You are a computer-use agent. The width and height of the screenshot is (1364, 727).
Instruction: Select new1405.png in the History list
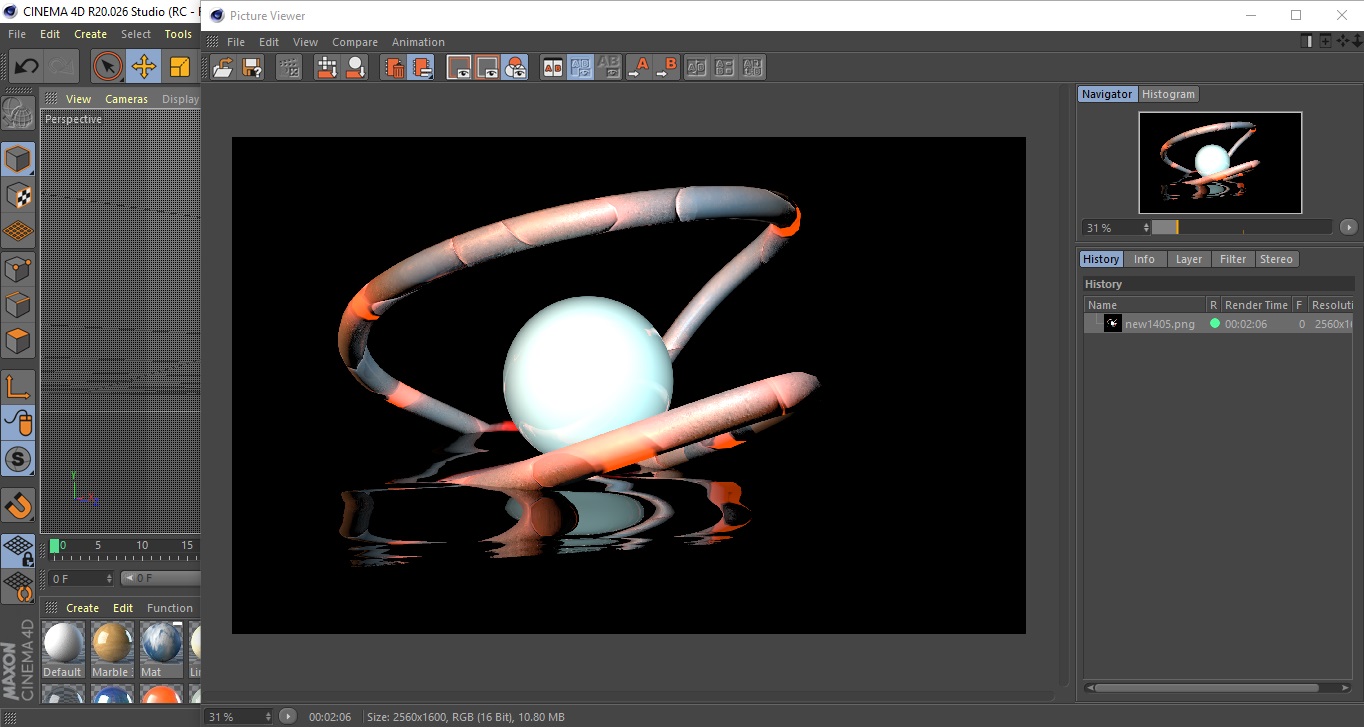1159,324
